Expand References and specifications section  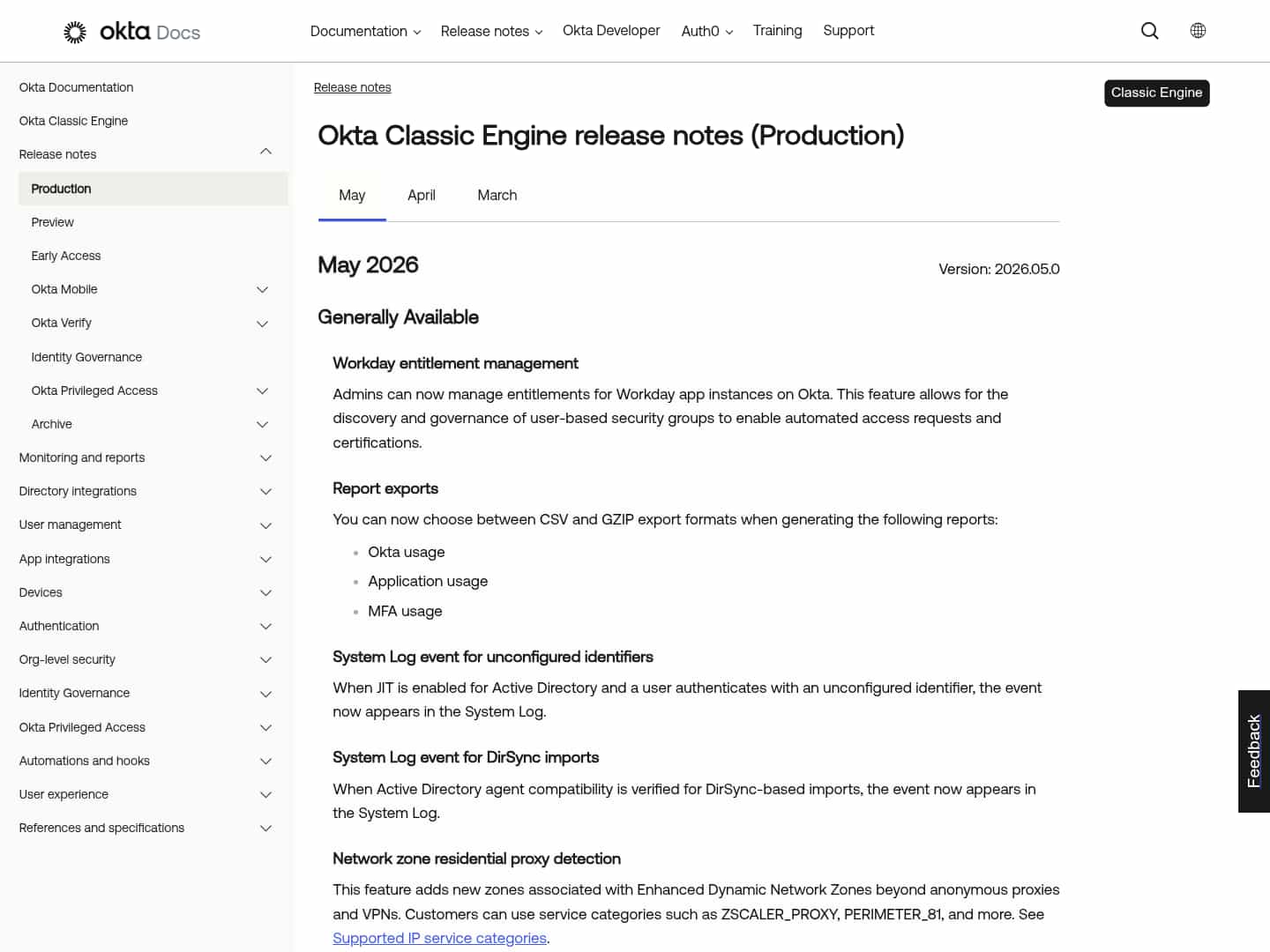(x=265, y=829)
